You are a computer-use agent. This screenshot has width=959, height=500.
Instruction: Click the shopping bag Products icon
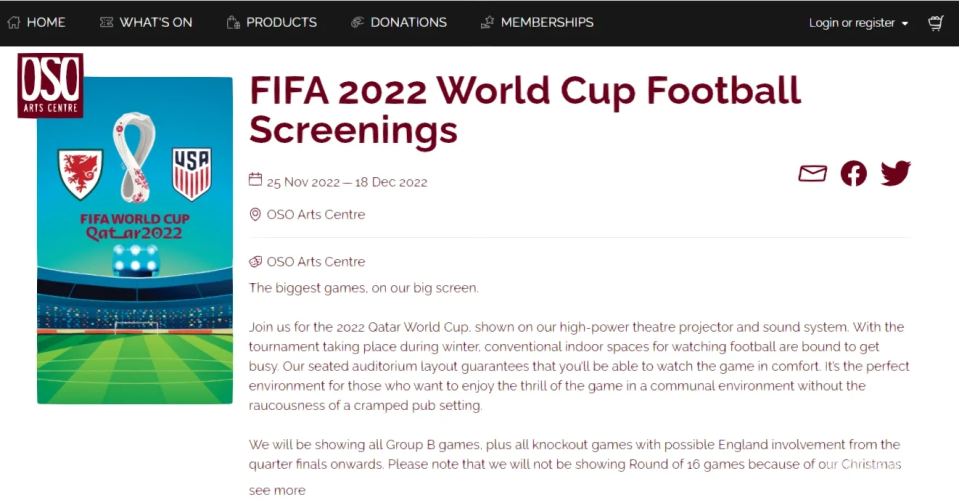click(x=233, y=22)
